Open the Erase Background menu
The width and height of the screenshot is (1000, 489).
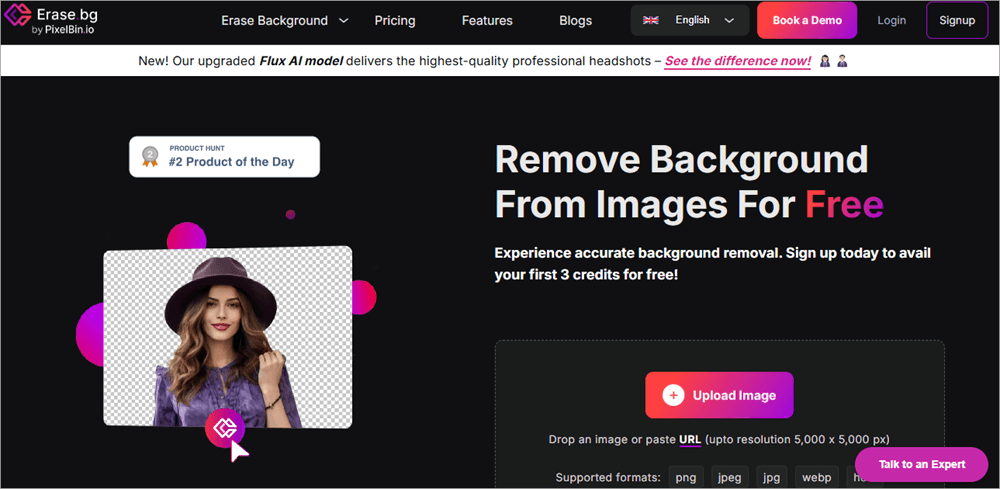274,20
